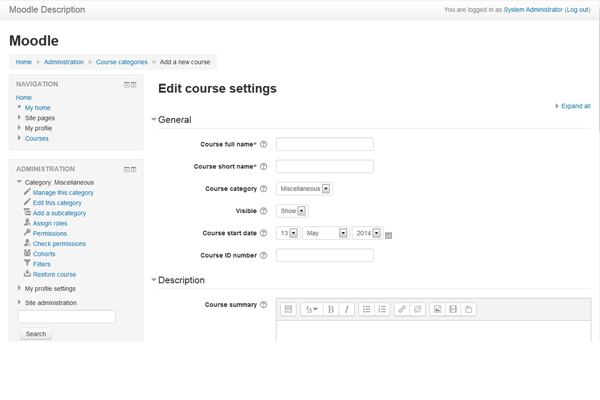
Task: Click the insert link editor icon
Action: point(402,309)
